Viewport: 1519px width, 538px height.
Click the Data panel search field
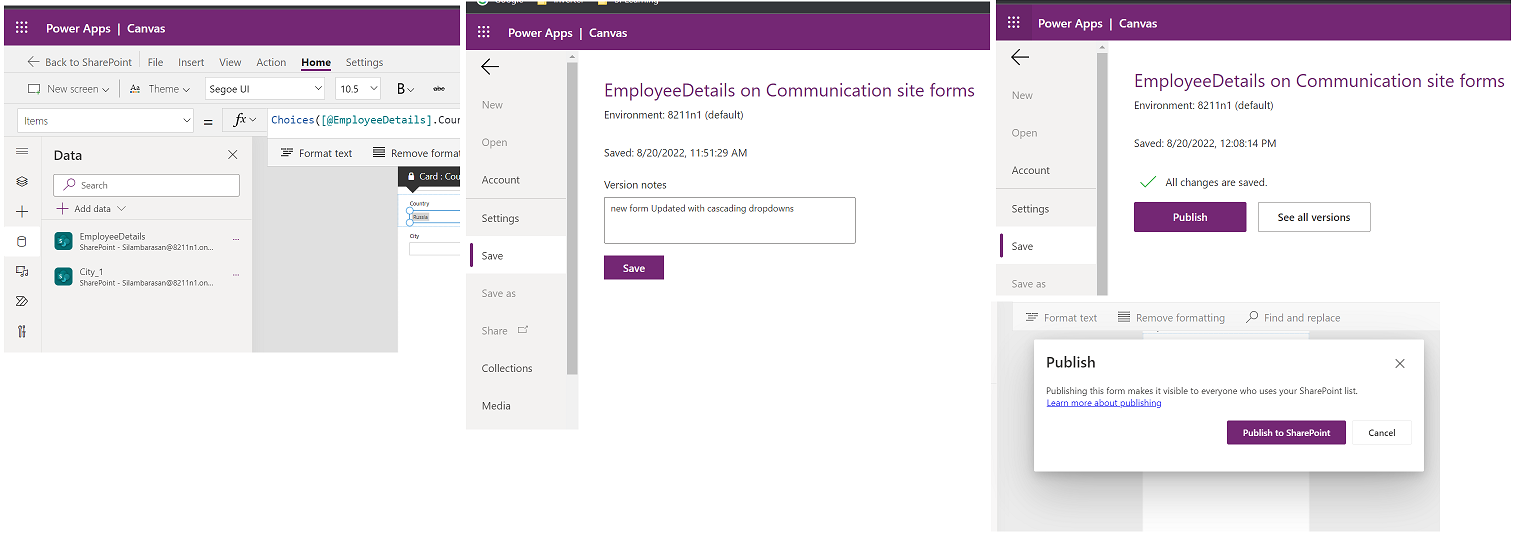pyautogui.click(x=146, y=185)
